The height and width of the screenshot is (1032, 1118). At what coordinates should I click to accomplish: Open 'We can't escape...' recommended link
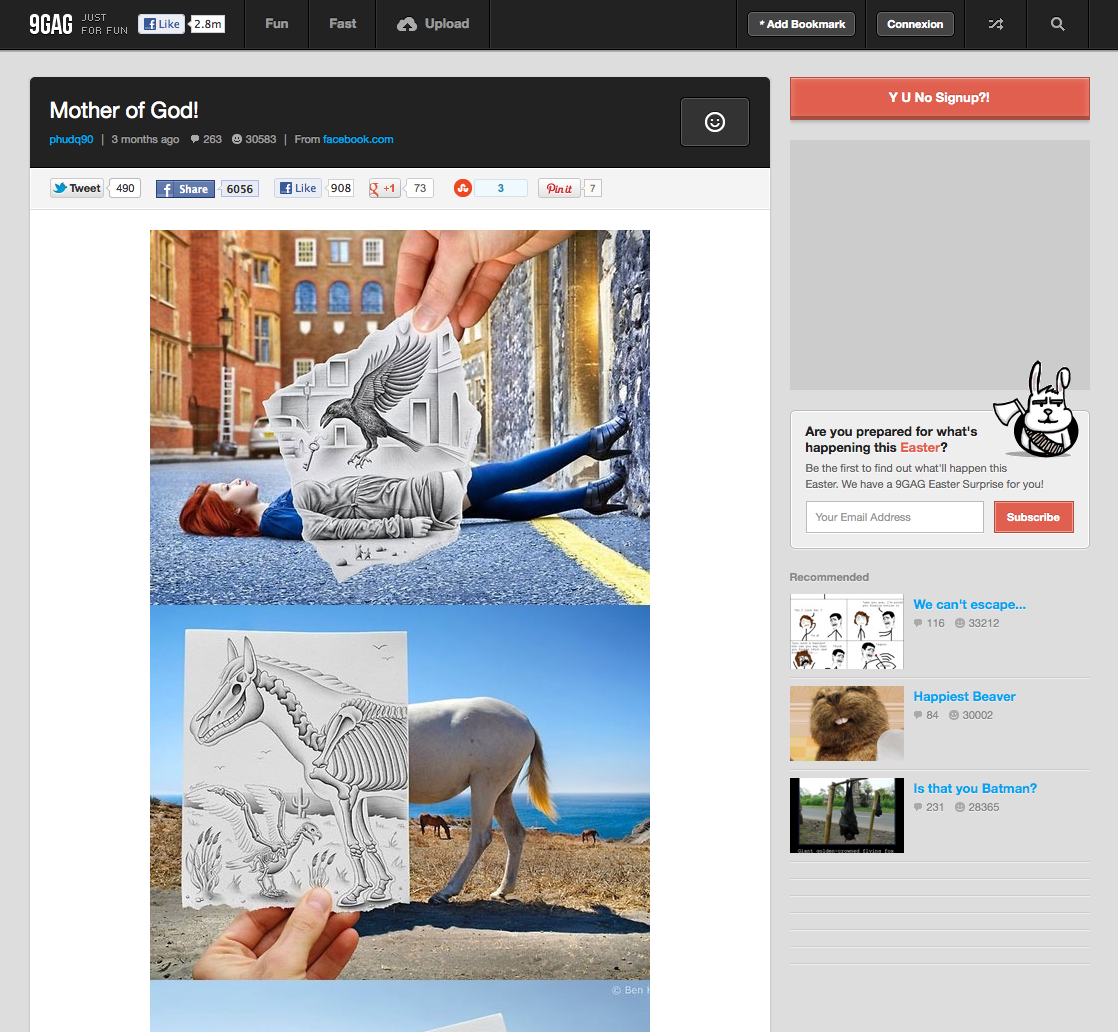(x=969, y=604)
